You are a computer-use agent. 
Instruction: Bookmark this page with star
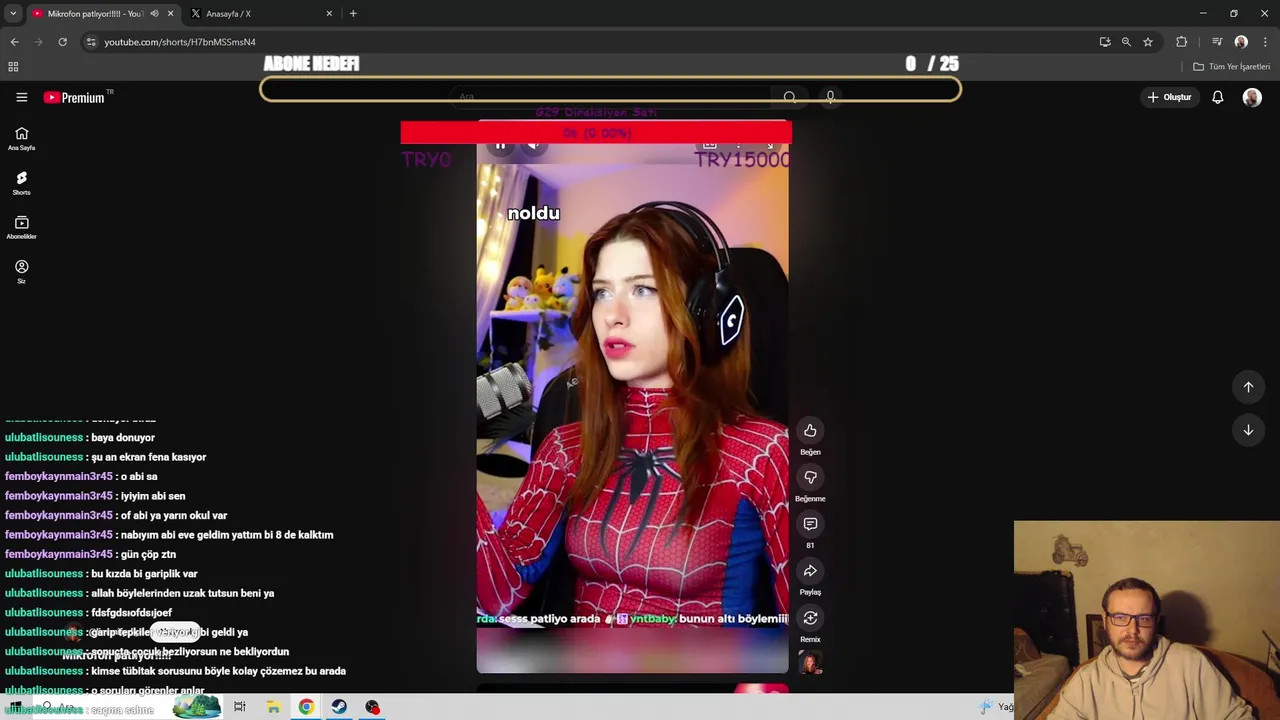(1148, 42)
